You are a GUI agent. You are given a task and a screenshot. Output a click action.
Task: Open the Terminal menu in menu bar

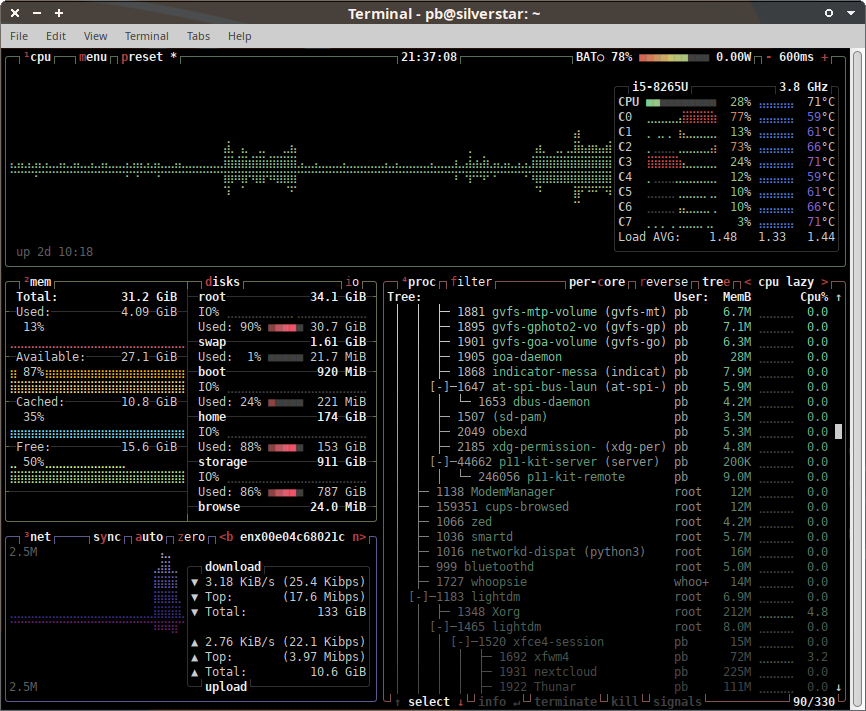[x=146, y=36]
